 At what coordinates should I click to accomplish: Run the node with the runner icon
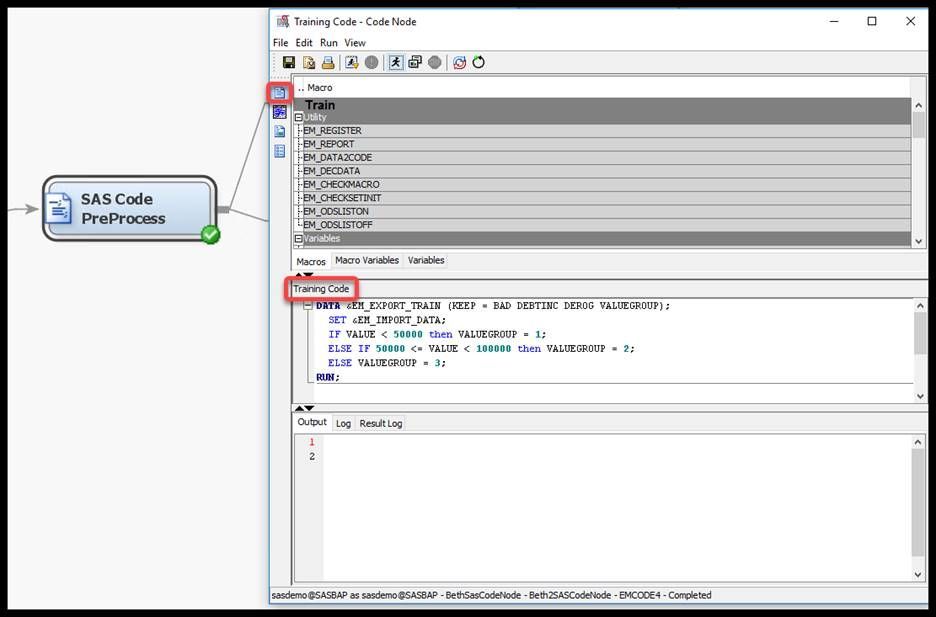click(x=395, y=62)
